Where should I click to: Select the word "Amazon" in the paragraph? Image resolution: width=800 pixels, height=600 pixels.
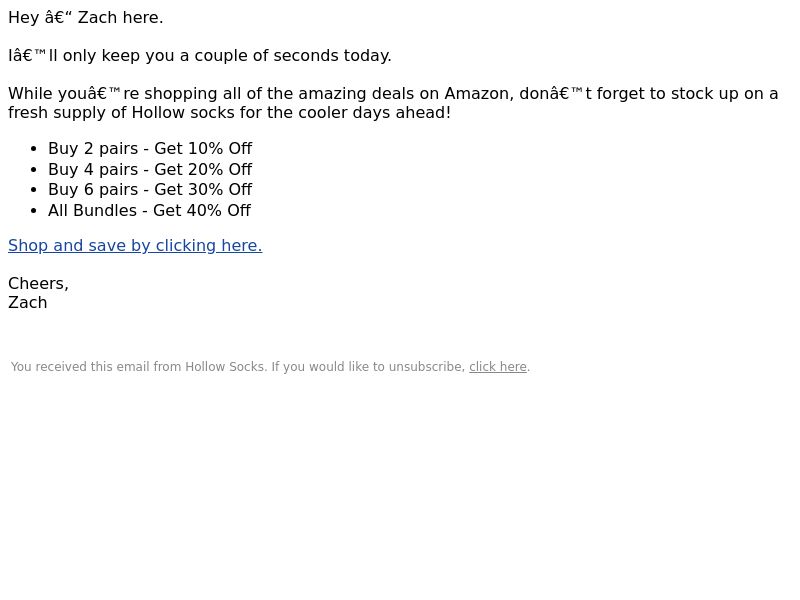click(477, 93)
